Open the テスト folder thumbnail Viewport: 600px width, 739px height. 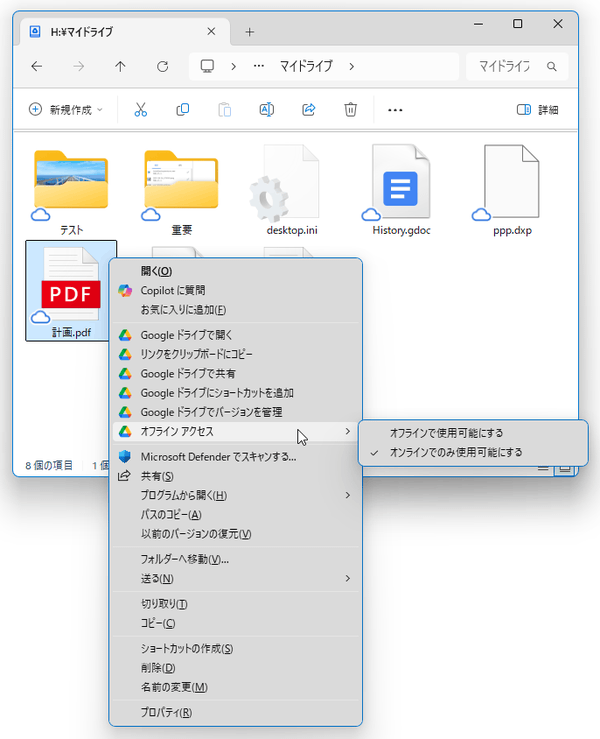click(71, 185)
